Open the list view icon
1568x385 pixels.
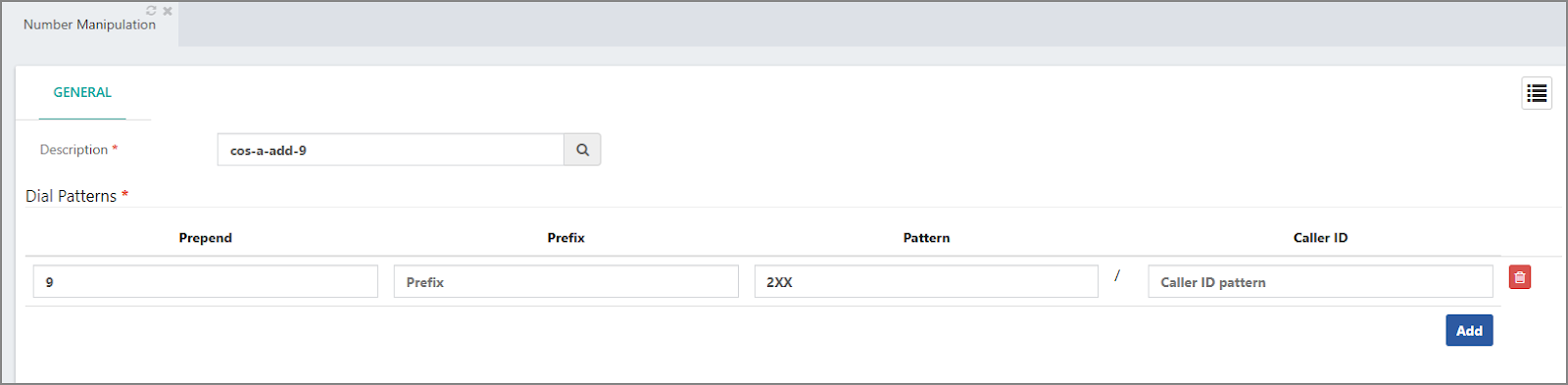[1537, 93]
